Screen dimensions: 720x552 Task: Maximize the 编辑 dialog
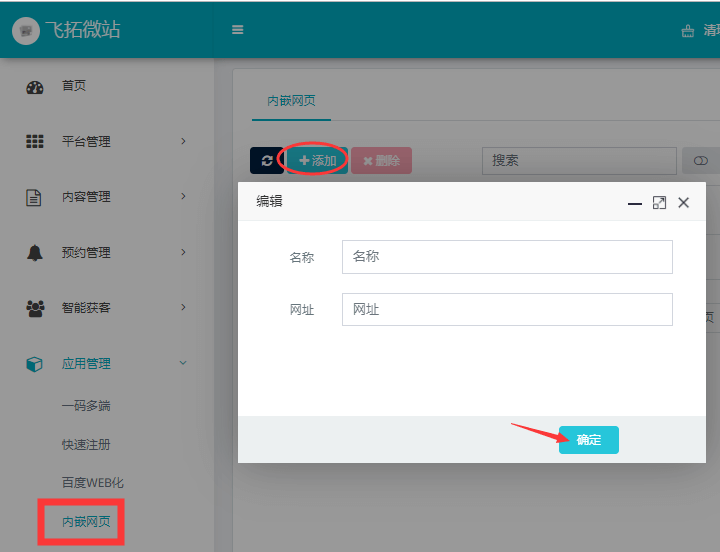coord(659,203)
